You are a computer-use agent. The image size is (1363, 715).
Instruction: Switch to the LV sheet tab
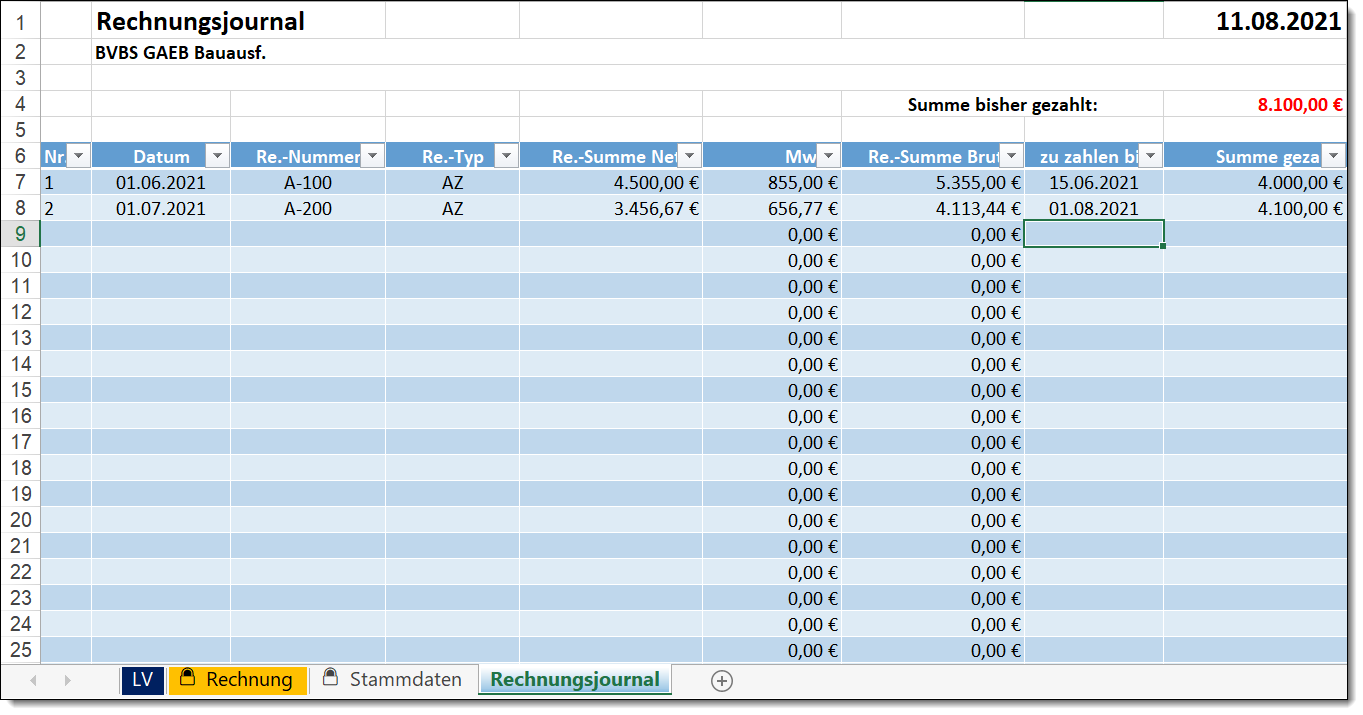point(142,680)
